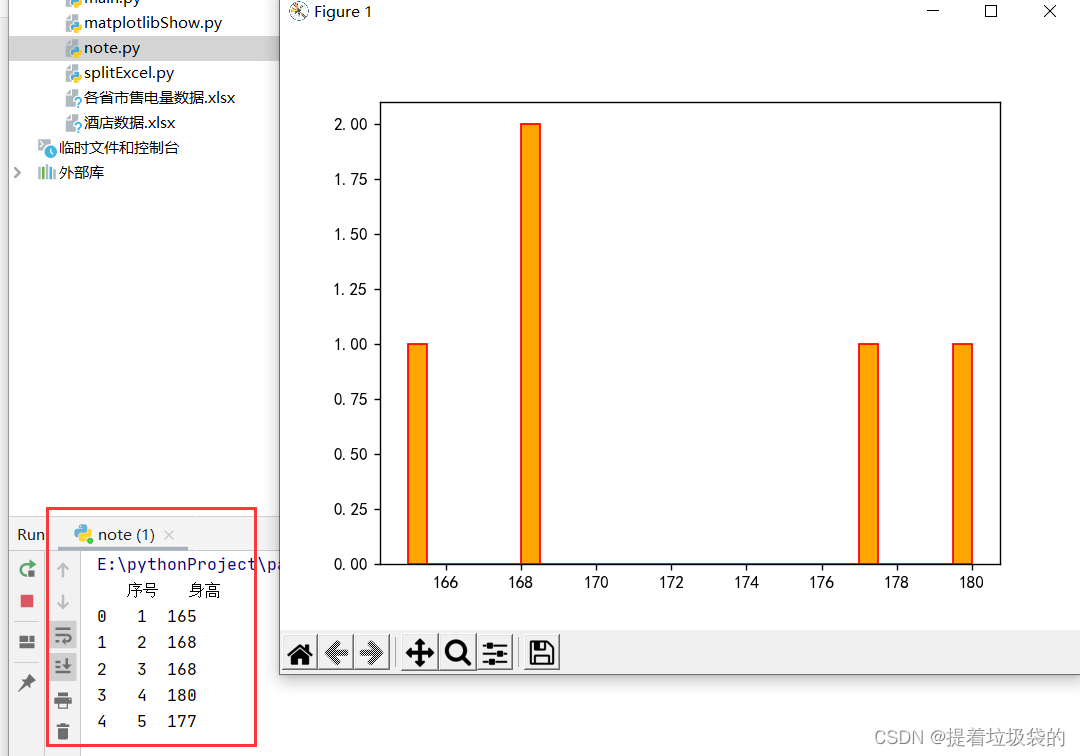Expand the 外部库 tree node
Viewport: 1080px width, 756px height.
[18, 172]
